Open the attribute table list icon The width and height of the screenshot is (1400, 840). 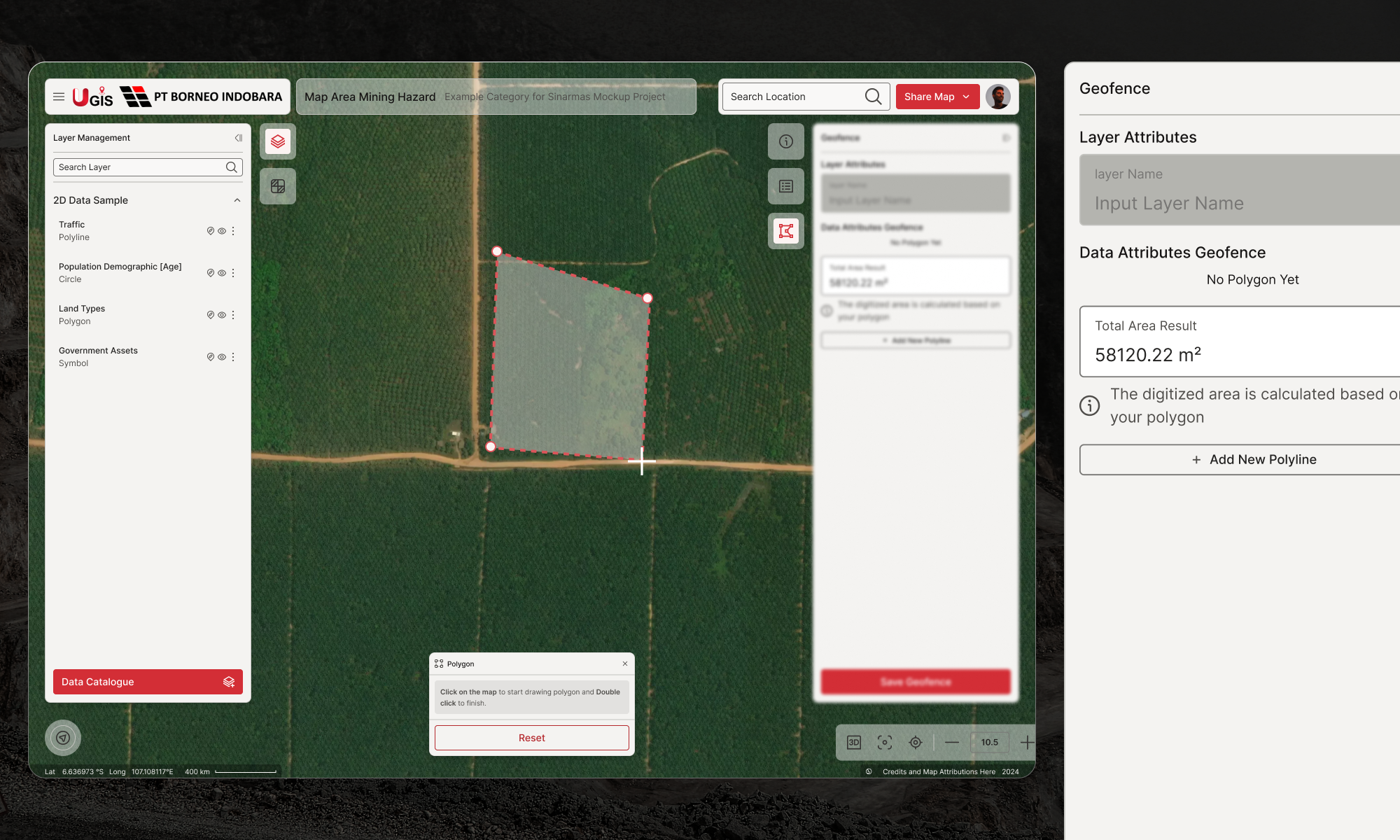pos(786,186)
